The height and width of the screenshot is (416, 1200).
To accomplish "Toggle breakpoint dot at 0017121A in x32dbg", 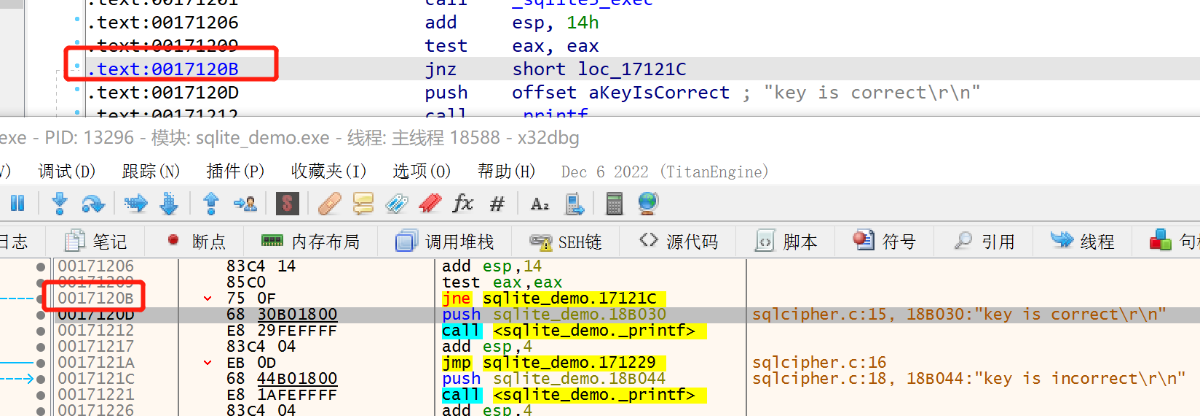I will click(x=41, y=362).
